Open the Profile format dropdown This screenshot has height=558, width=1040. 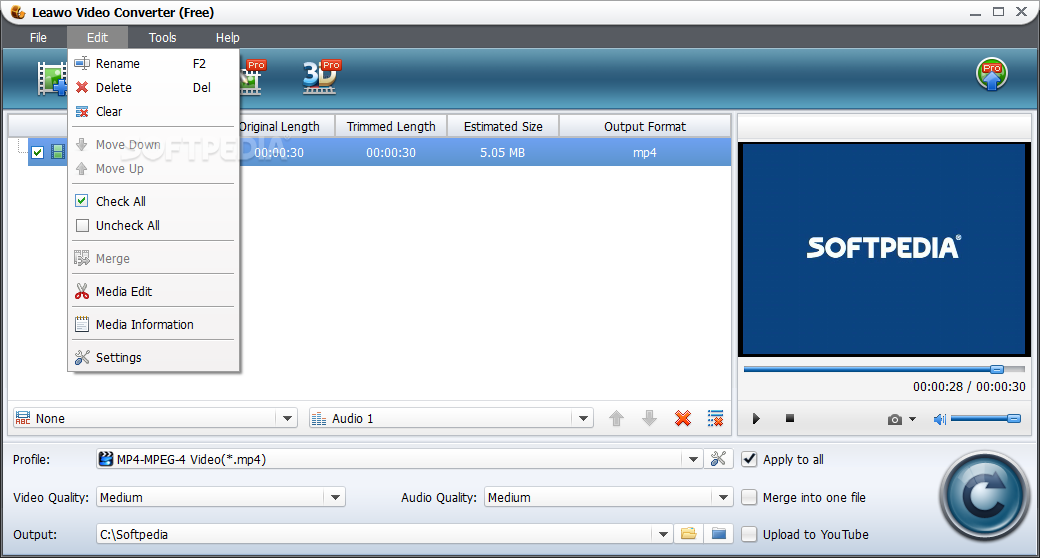pyautogui.click(x=692, y=459)
